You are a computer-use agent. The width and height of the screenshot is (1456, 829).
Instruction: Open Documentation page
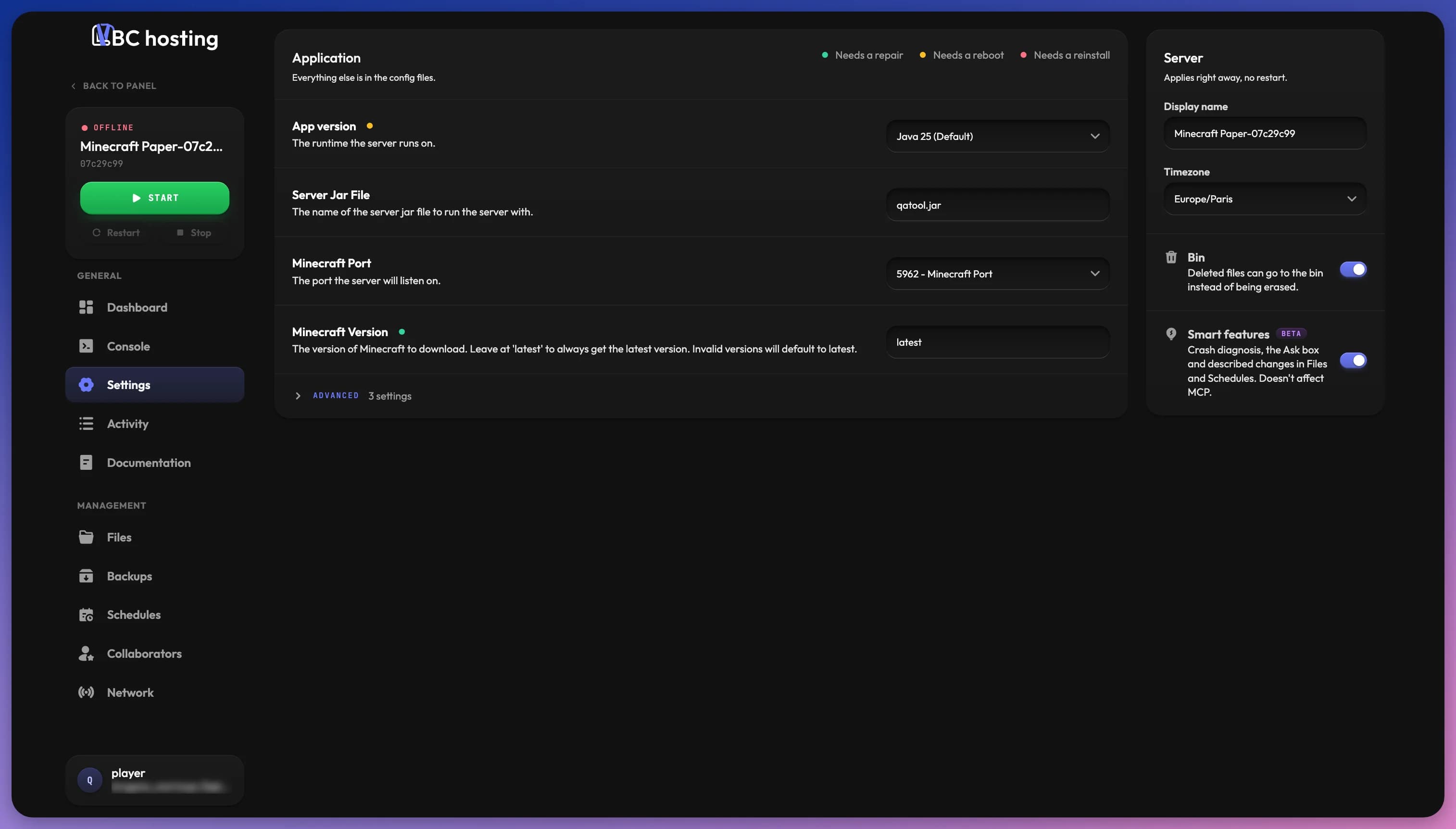tap(155, 462)
